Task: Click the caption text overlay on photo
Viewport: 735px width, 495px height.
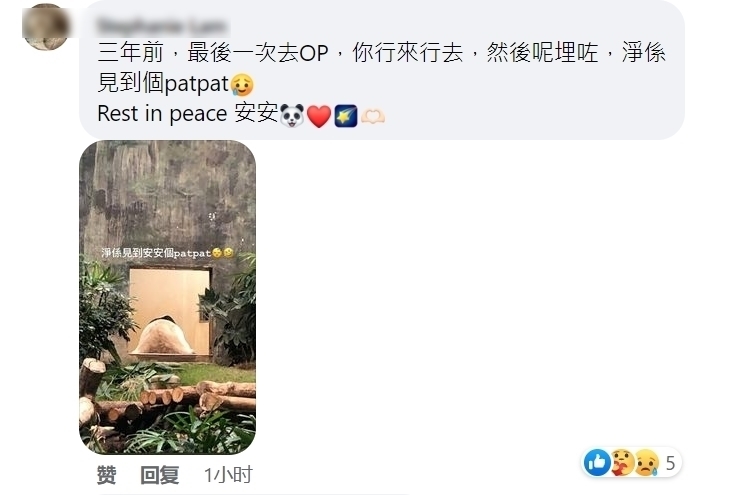Action: point(167,253)
